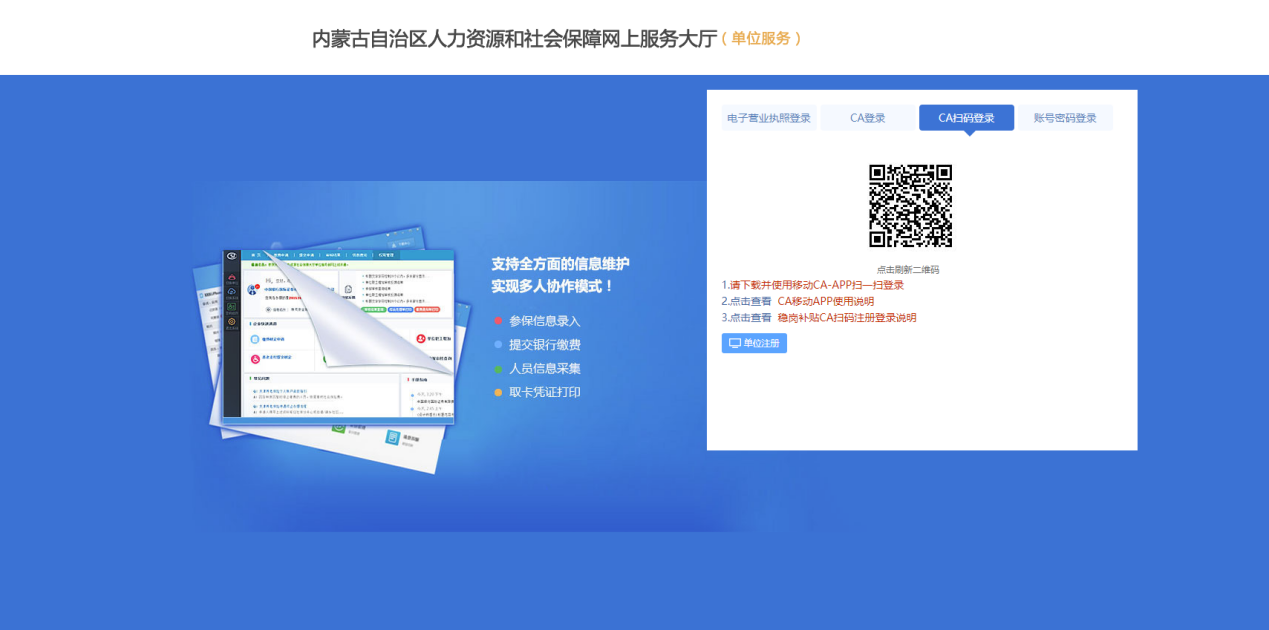1269x630 pixels.
Task: Click the red bullet beside 参保信息录入
Action: pos(498,321)
